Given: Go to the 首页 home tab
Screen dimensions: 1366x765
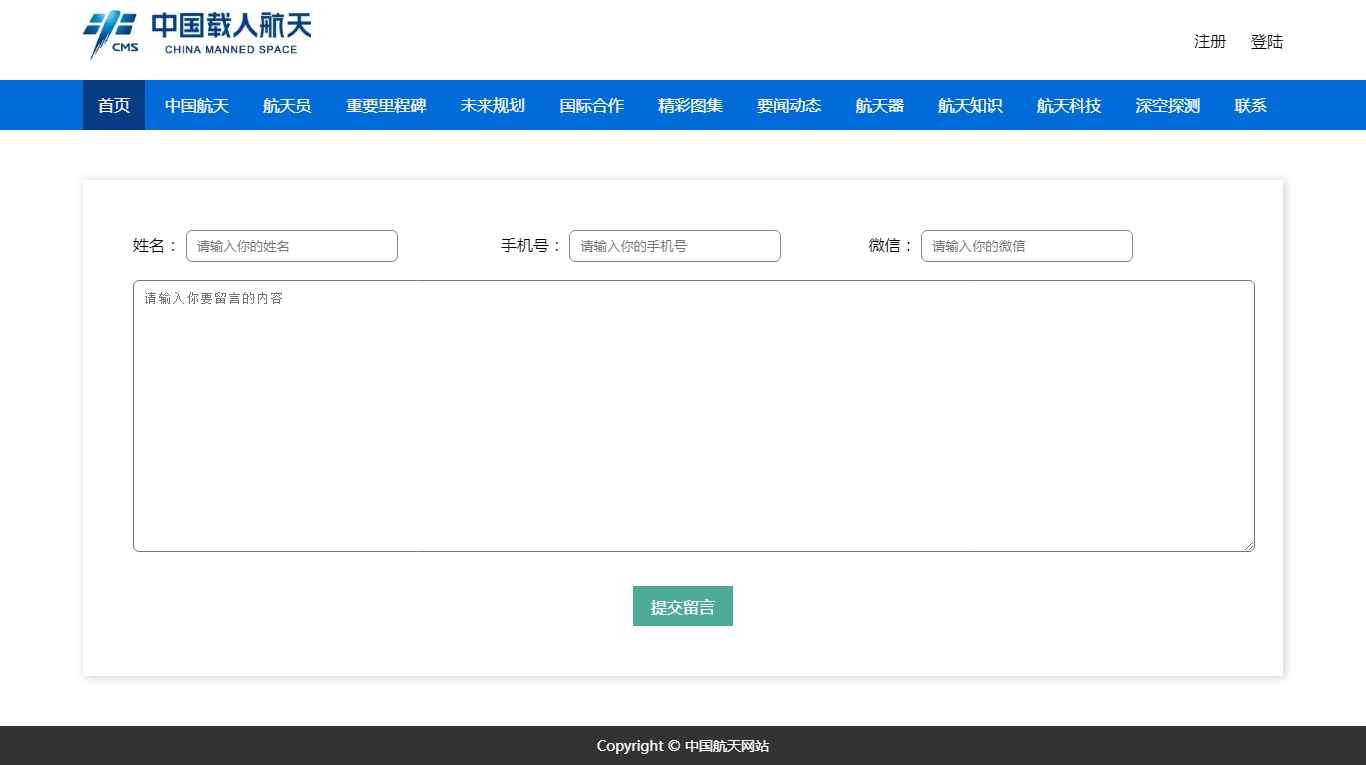Looking at the screenshot, I should coord(114,106).
